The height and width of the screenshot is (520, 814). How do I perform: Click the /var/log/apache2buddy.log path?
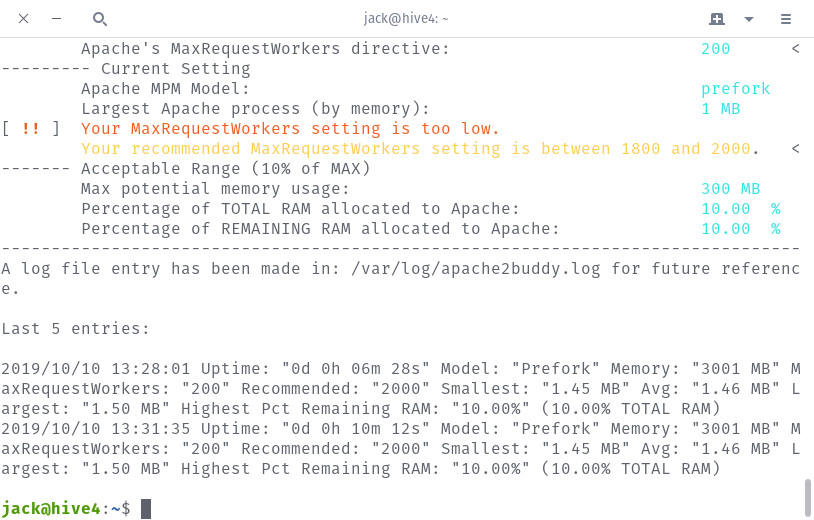[476, 269]
